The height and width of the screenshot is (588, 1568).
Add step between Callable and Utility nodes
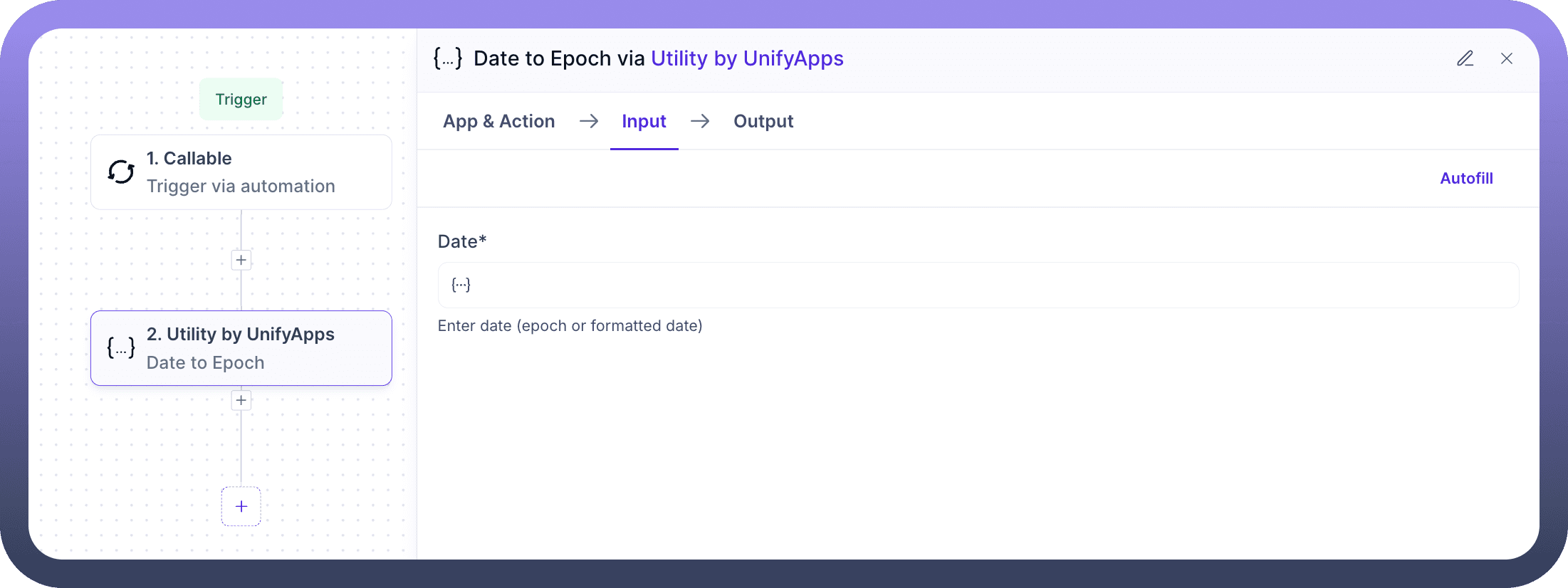(241, 260)
